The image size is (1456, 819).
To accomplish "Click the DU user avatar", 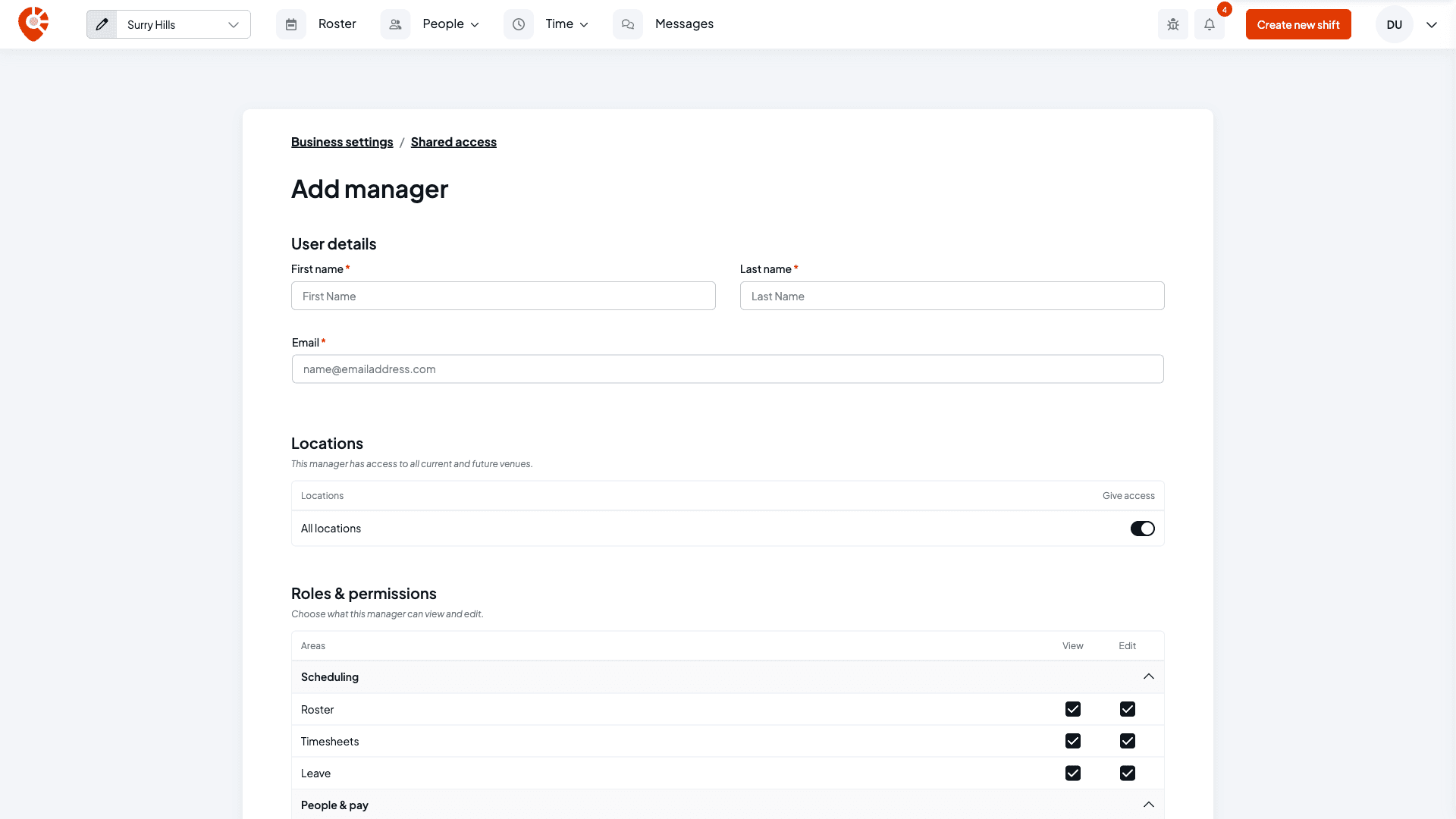I will tap(1395, 24).
